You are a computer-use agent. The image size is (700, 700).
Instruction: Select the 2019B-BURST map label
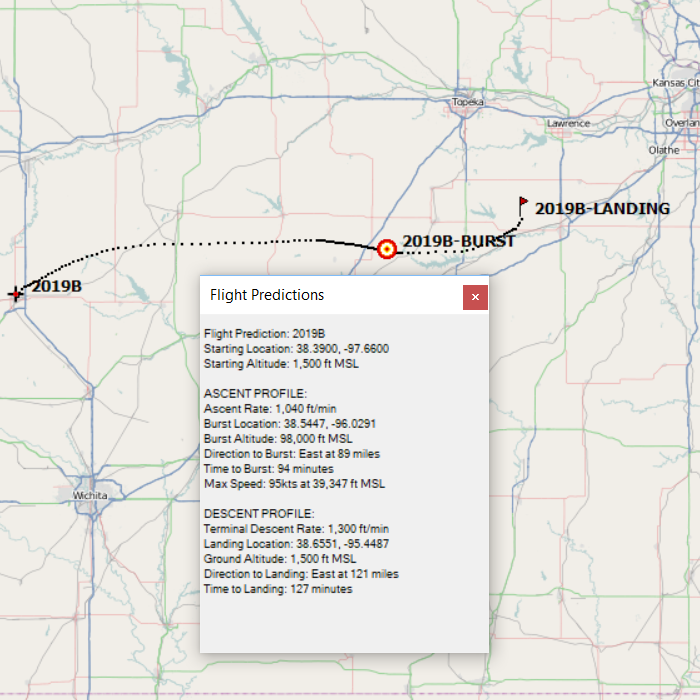click(458, 241)
